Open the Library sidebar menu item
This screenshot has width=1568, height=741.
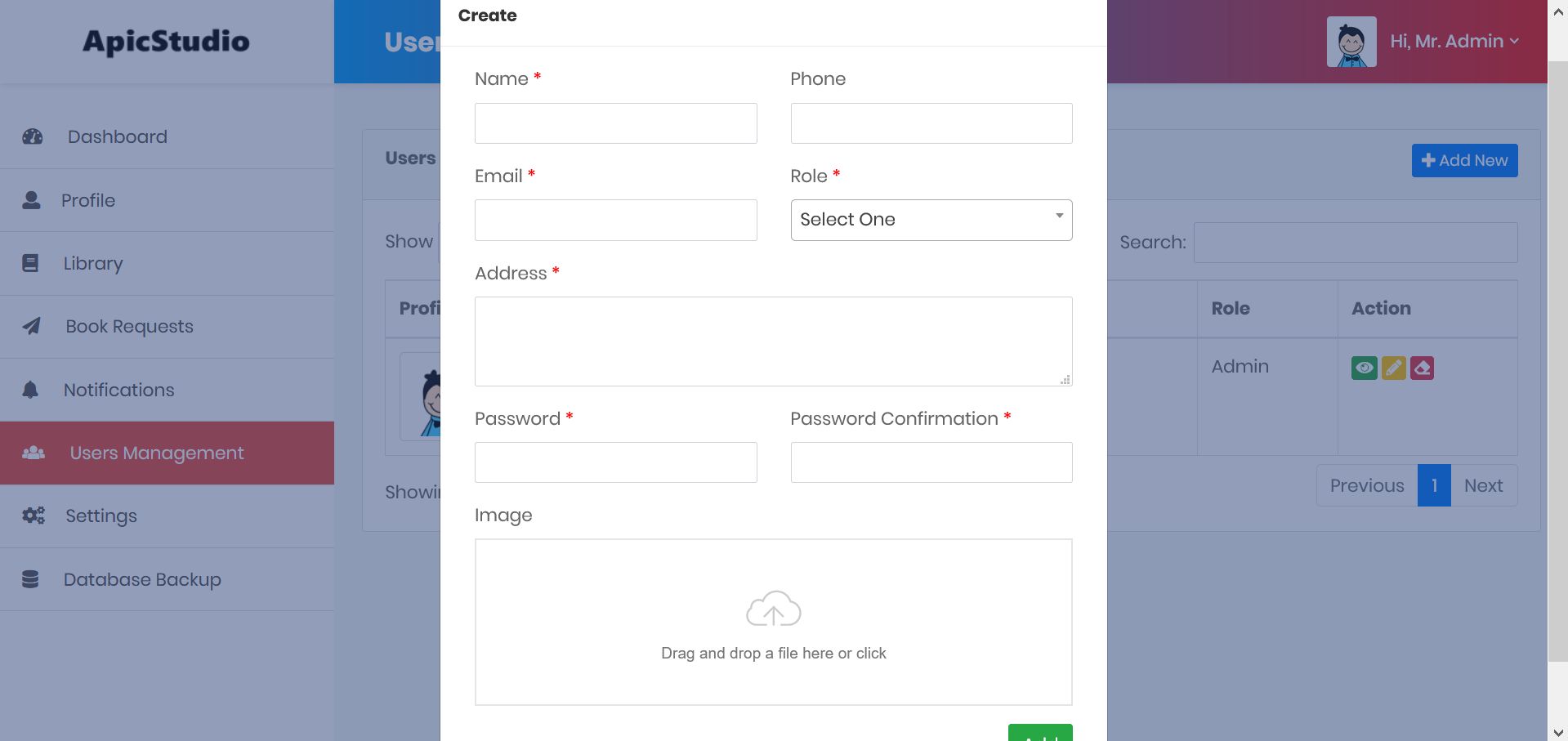point(93,263)
